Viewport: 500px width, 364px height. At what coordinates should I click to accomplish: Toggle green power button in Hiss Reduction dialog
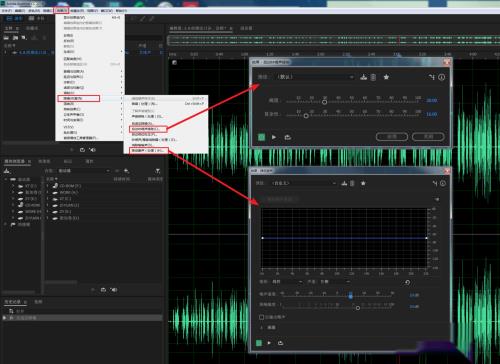[x=259, y=343]
